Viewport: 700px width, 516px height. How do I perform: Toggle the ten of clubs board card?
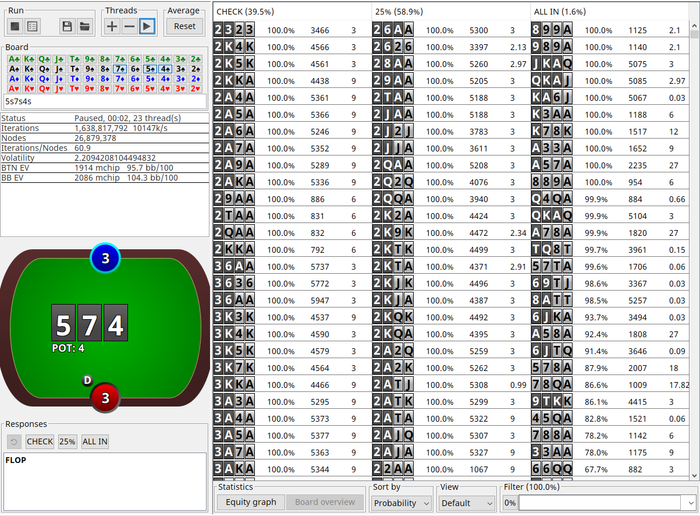click(x=75, y=59)
